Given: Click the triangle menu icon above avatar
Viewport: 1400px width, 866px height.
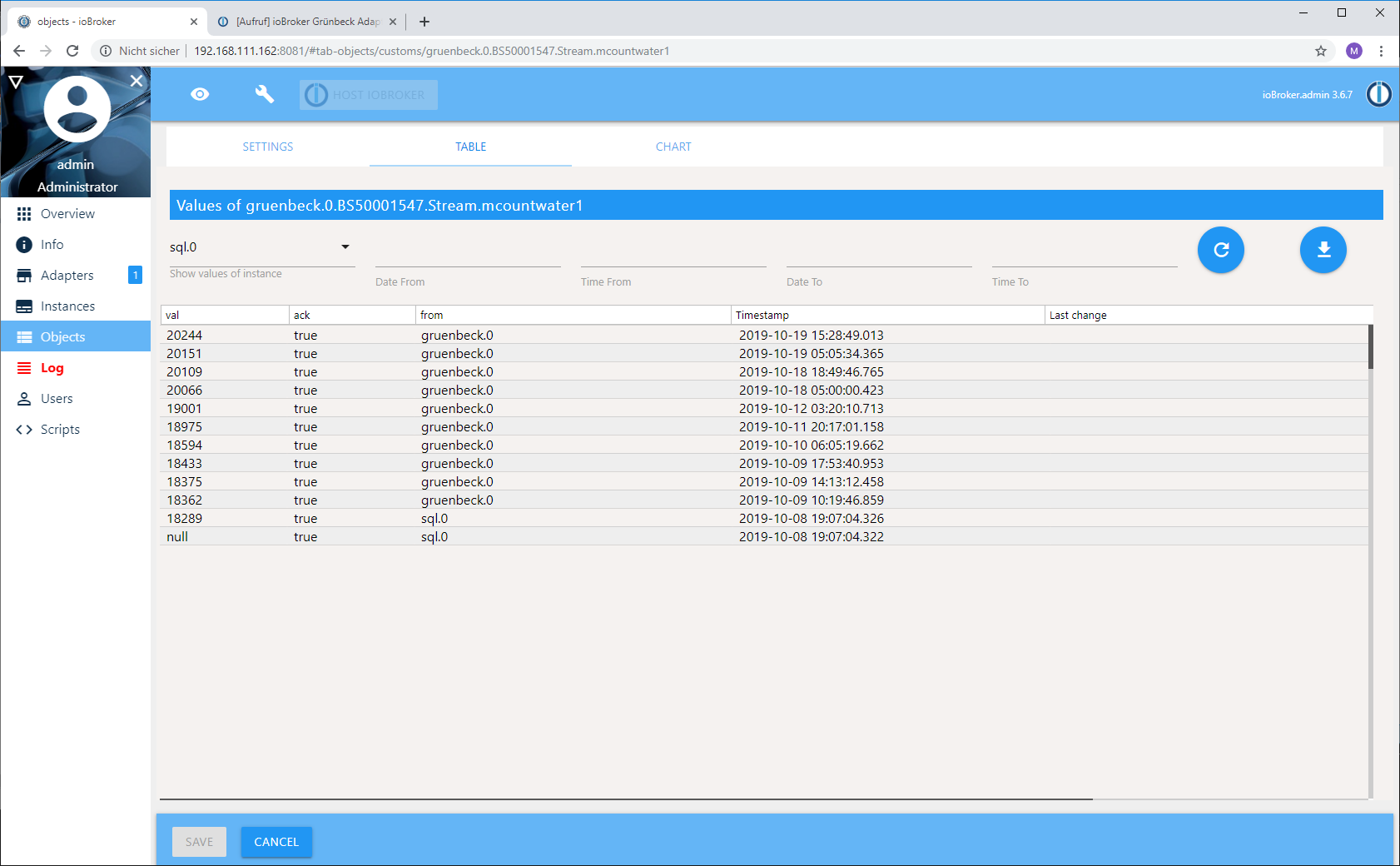Looking at the screenshot, I should pyautogui.click(x=16, y=82).
